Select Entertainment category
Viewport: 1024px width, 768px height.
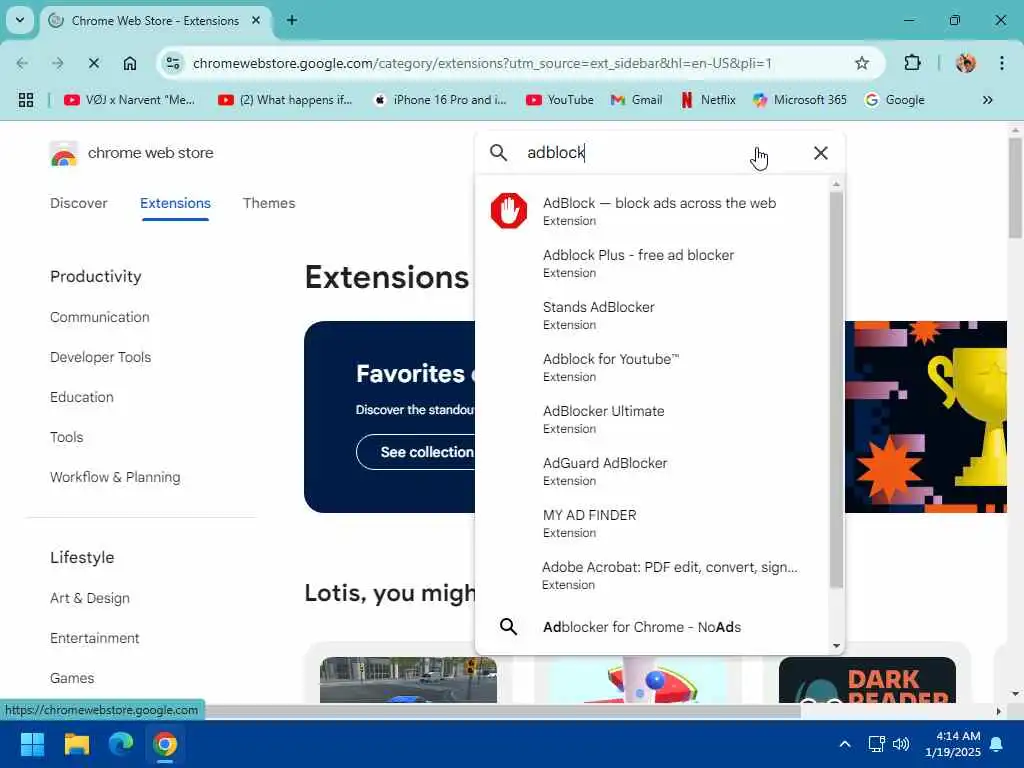click(x=95, y=638)
